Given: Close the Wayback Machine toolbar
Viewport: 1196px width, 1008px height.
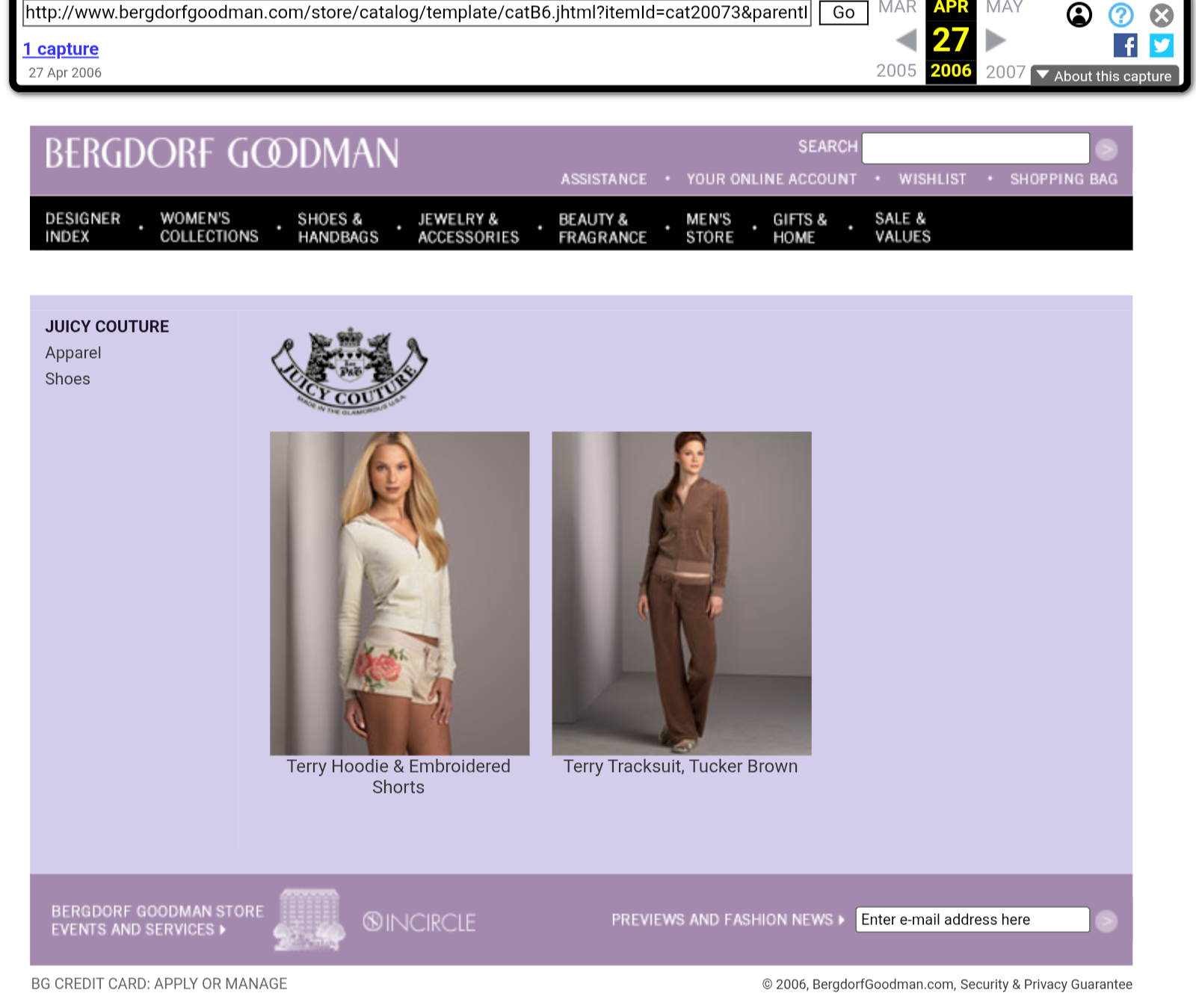Looking at the screenshot, I should [x=1162, y=15].
